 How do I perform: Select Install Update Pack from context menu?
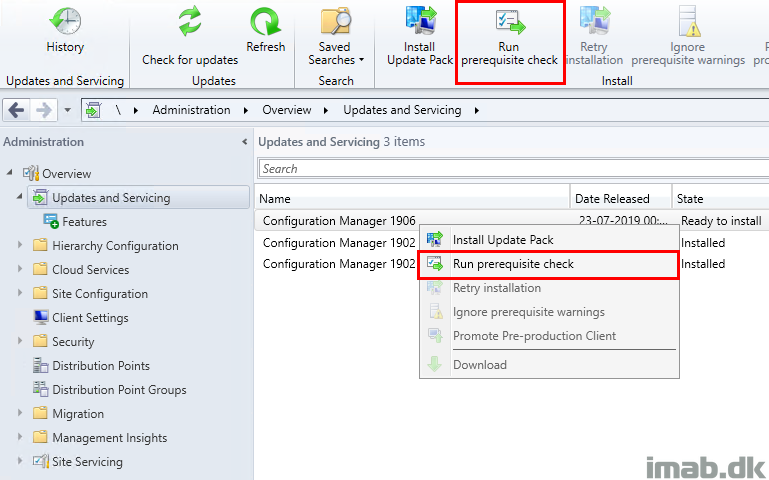503,240
